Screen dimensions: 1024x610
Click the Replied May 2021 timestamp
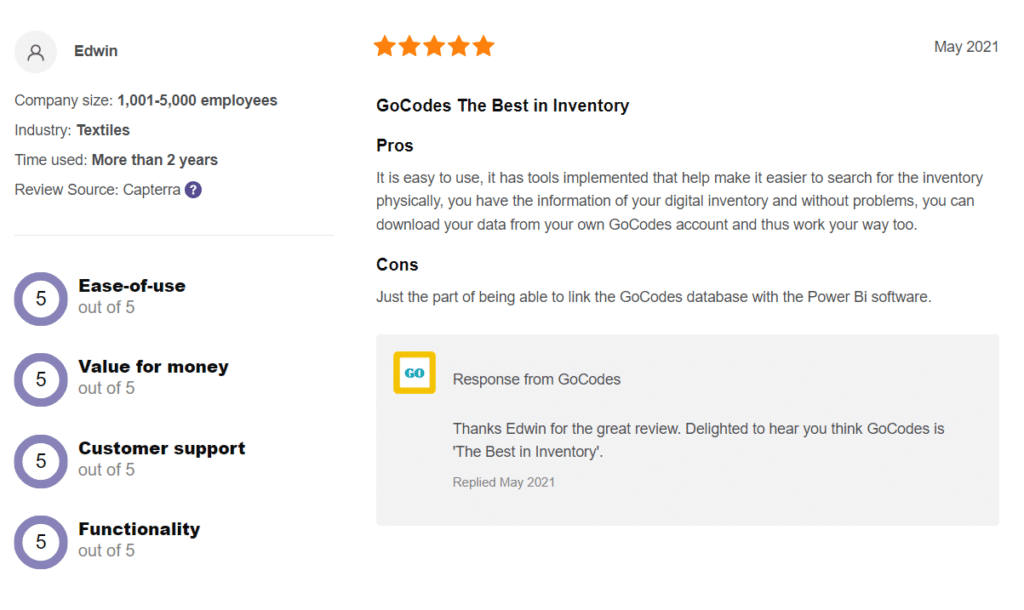pos(504,482)
